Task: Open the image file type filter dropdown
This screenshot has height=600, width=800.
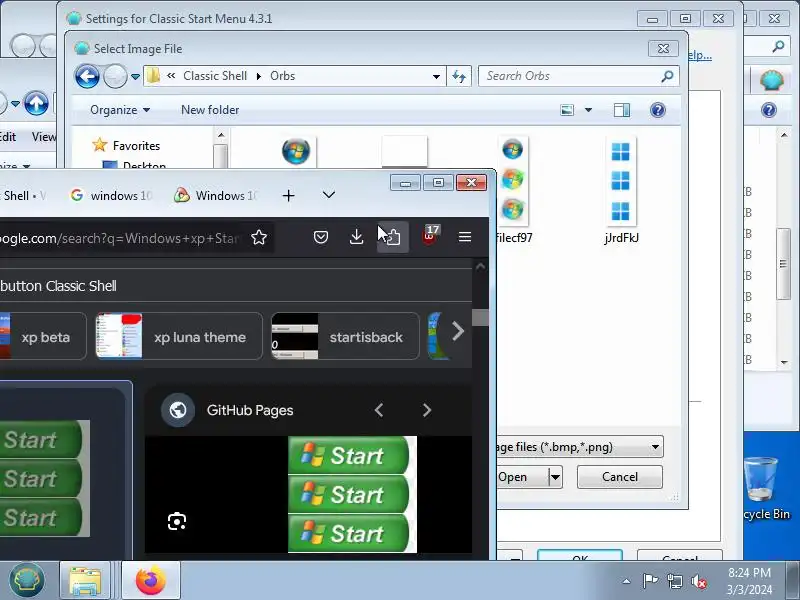Action: [580, 447]
